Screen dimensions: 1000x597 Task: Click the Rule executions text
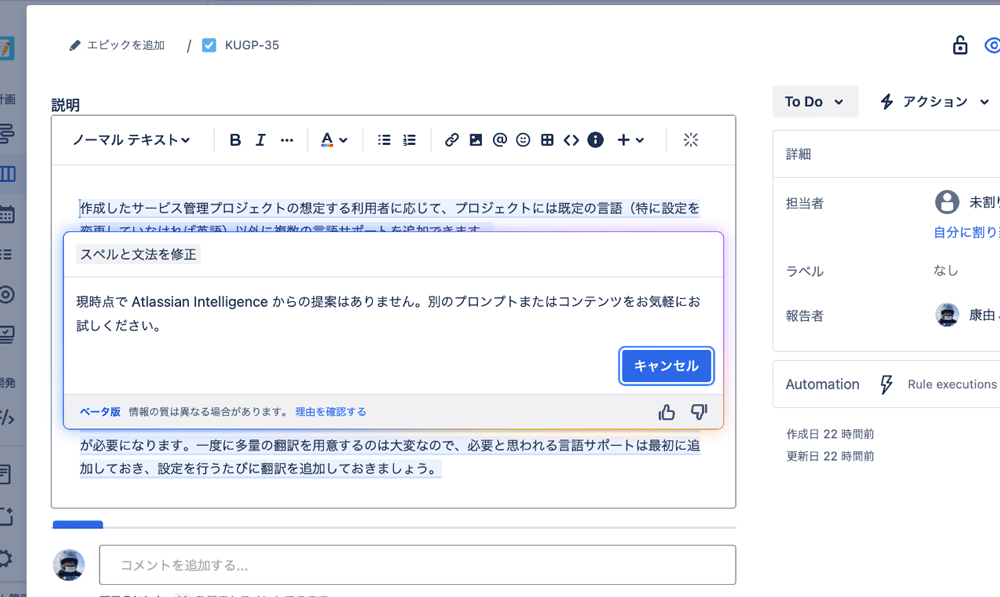click(x=952, y=384)
